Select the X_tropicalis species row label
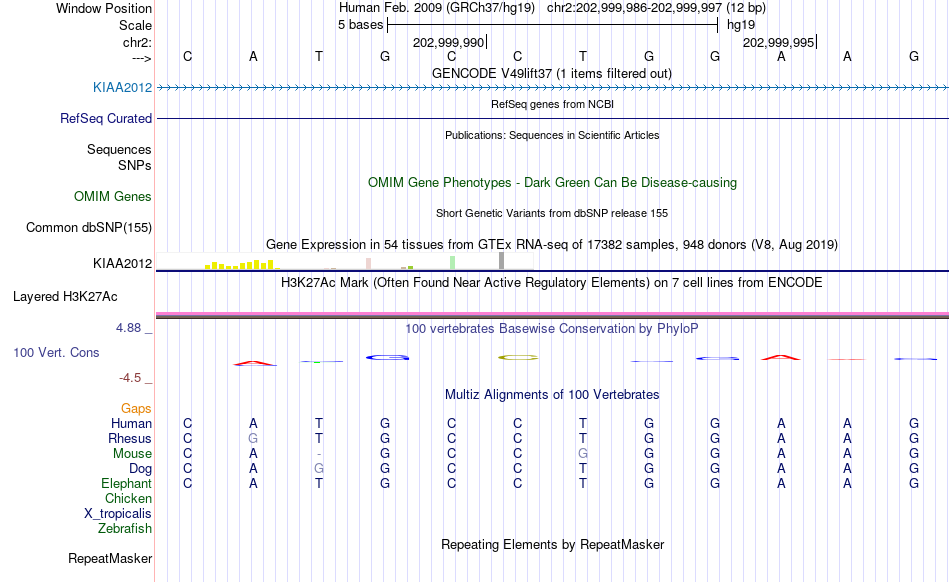The width and height of the screenshot is (950, 582). (118, 514)
